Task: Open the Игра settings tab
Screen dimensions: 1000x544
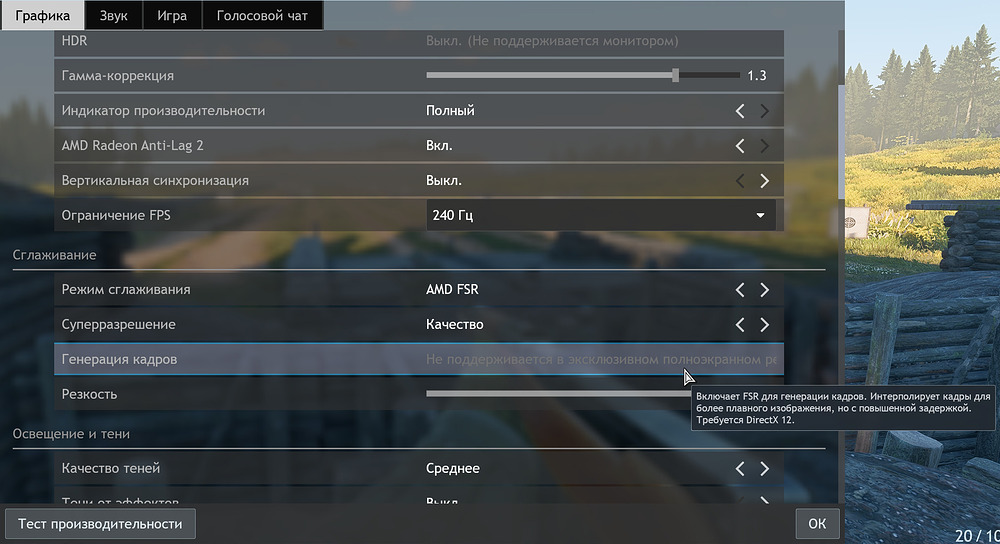Action: [172, 15]
